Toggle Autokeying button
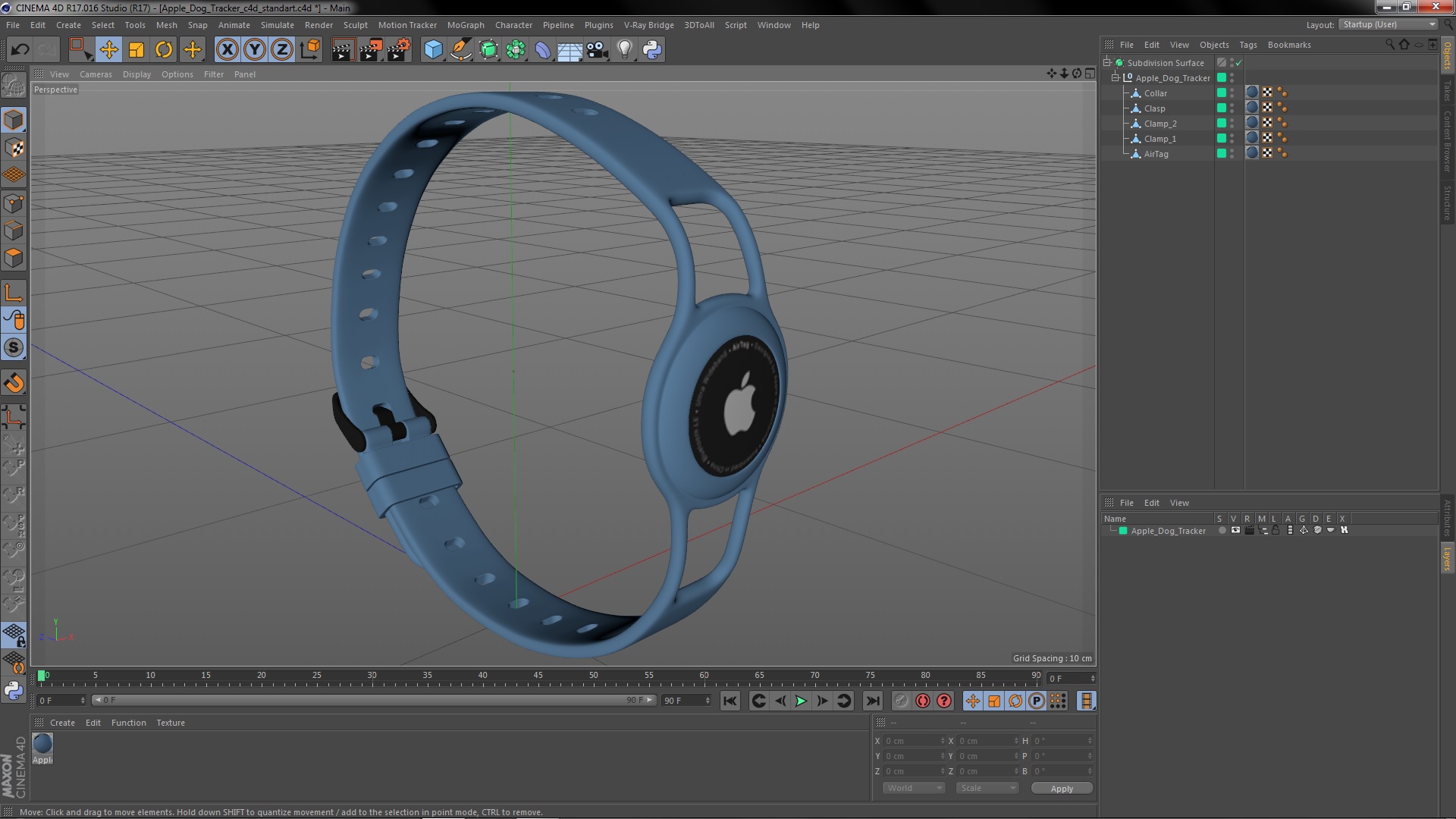Image resolution: width=1456 pixels, height=819 pixels. click(922, 701)
